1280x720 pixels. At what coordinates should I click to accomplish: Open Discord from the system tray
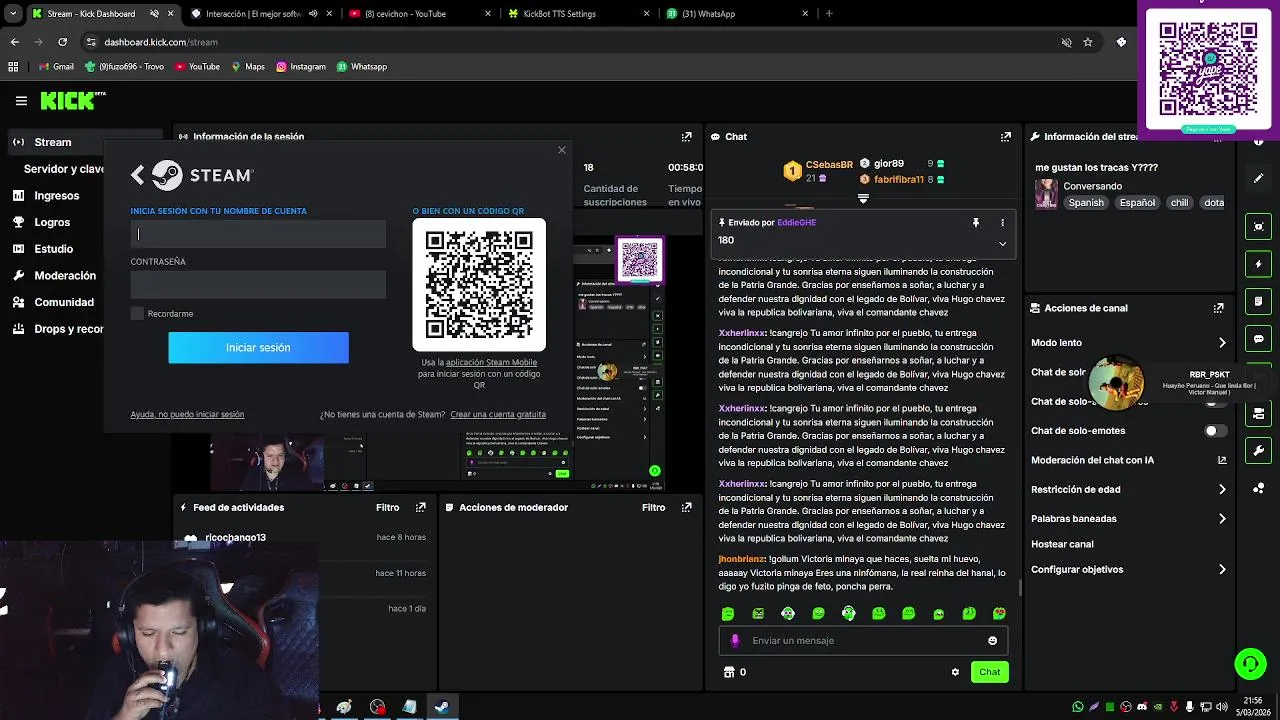click(1142, 707)
